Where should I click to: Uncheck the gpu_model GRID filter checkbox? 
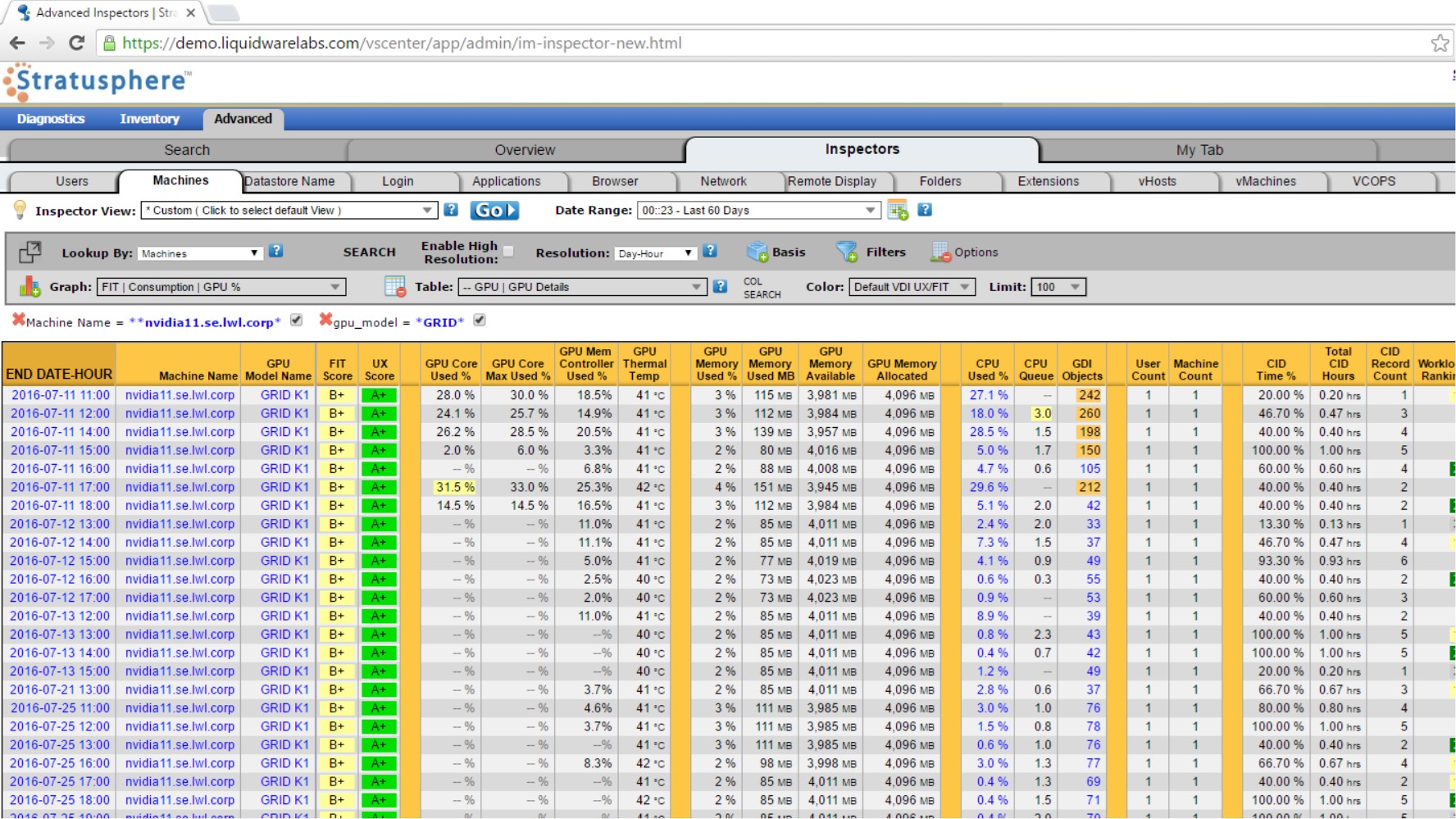coord(480,320)
